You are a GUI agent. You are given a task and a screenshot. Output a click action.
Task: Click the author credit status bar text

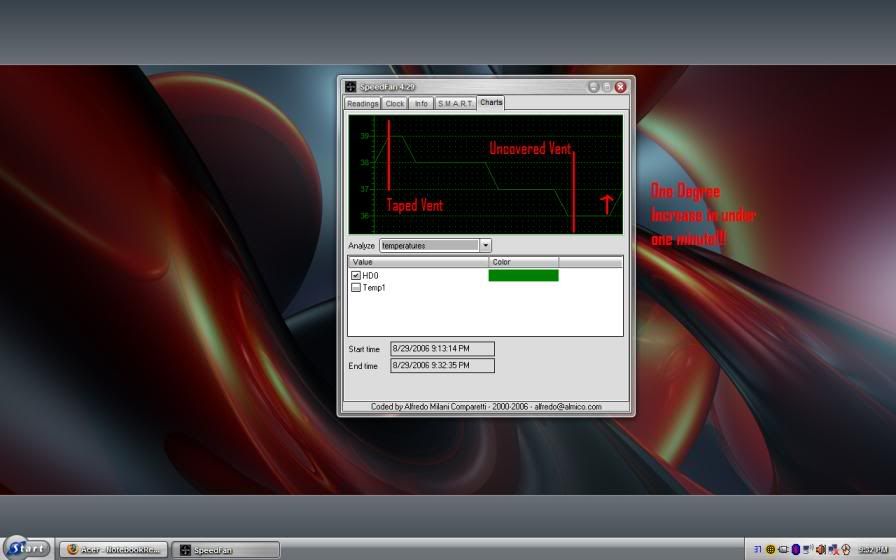click(486, 407)
